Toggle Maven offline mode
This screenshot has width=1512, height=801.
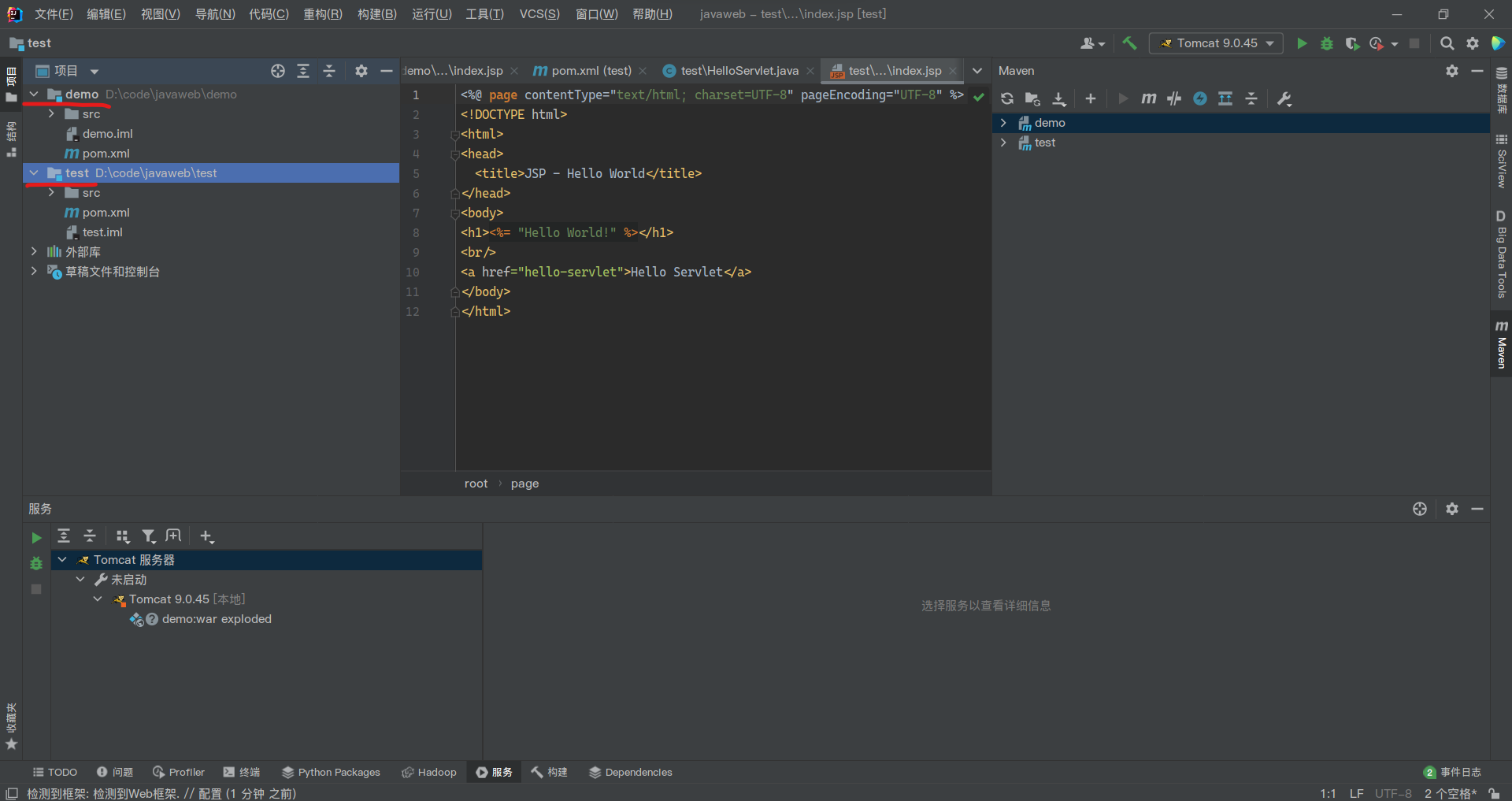[1174, 98]
